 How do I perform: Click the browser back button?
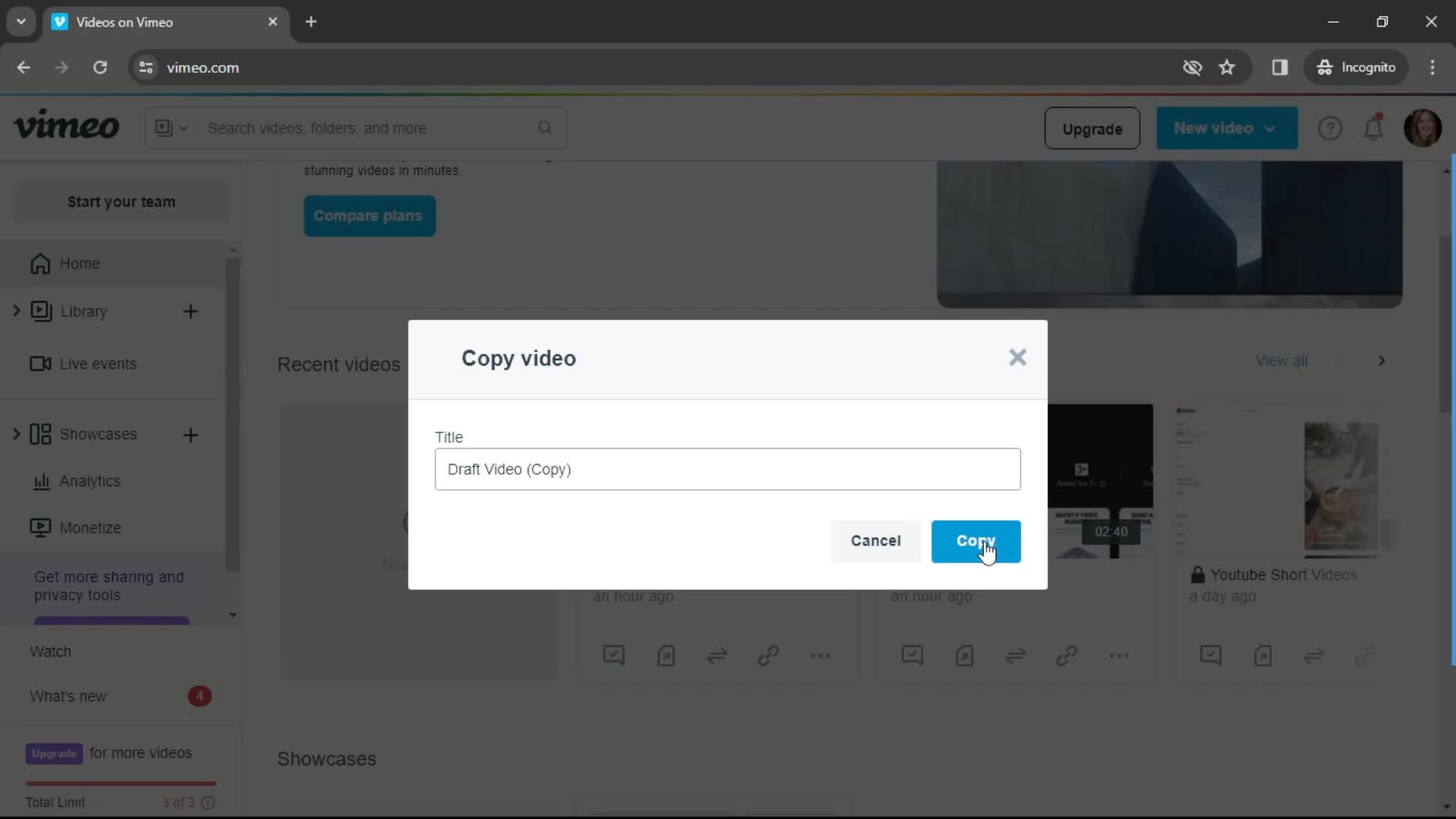pyautogui.click(x=24, y=67)
